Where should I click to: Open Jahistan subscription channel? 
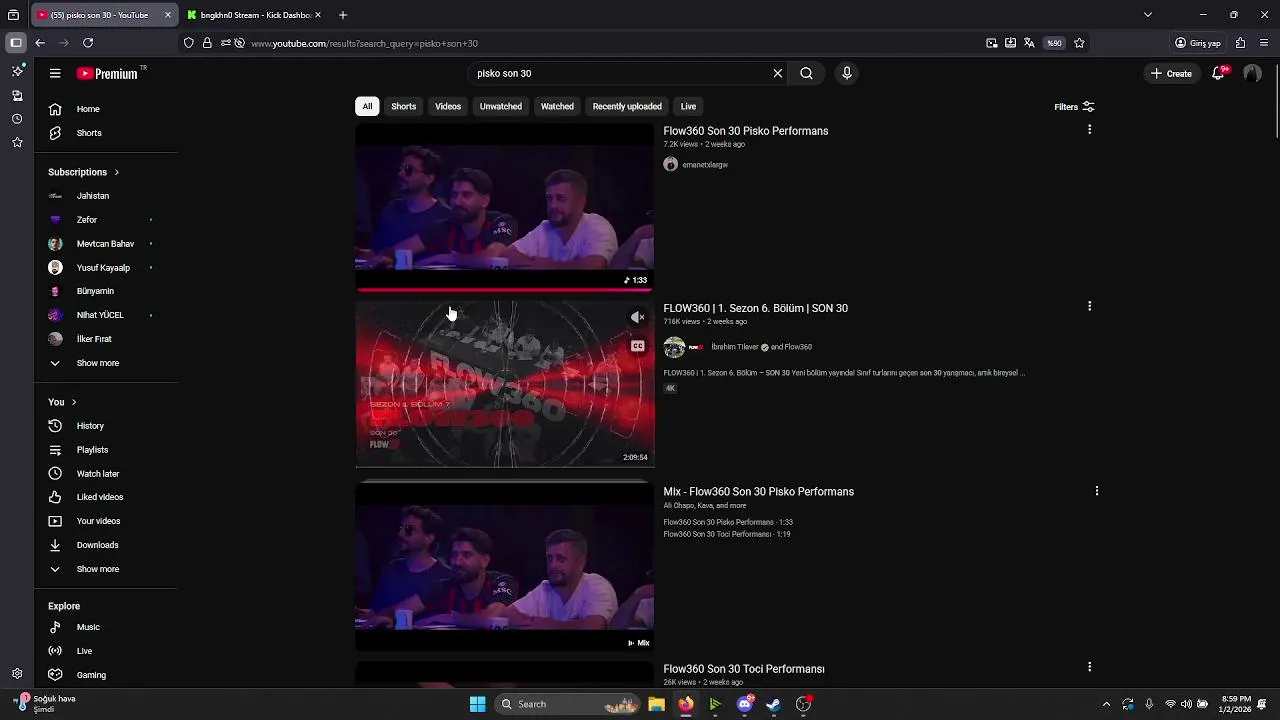[93, 196]
